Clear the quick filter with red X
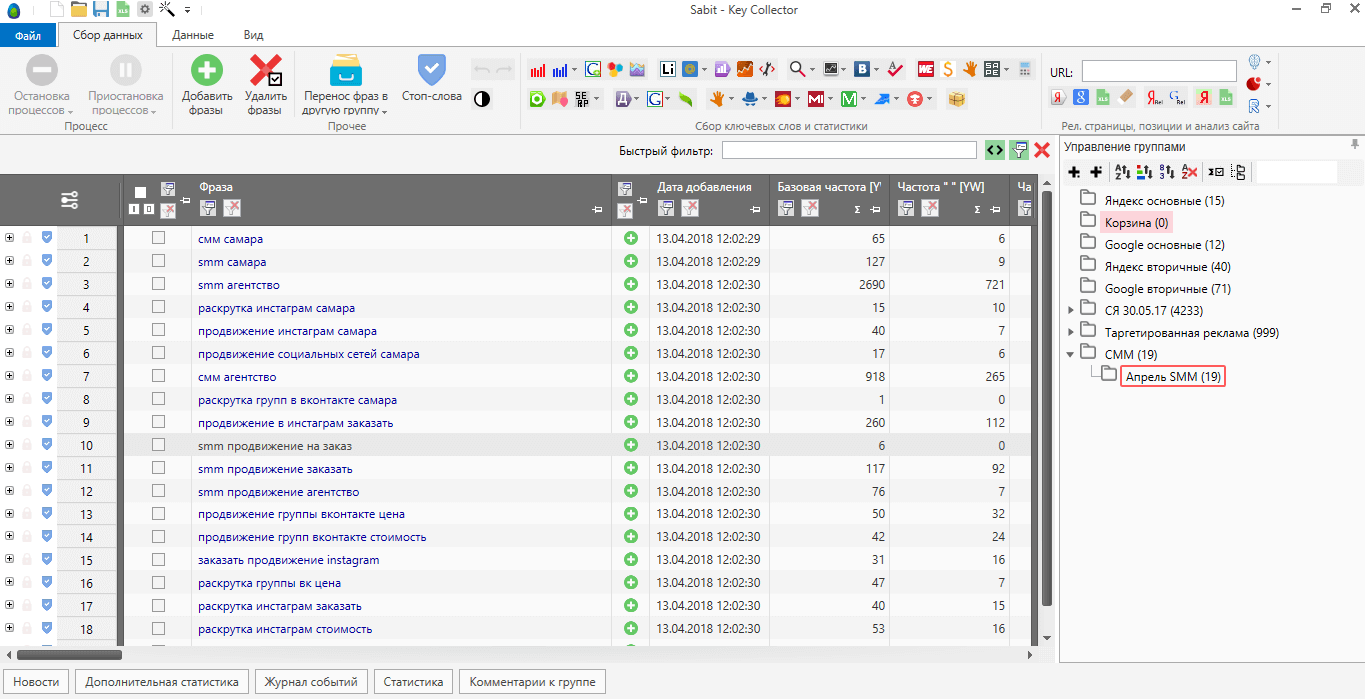Image resolution: width=1365 pixels, height=699 pixels. coord(1042,150)
